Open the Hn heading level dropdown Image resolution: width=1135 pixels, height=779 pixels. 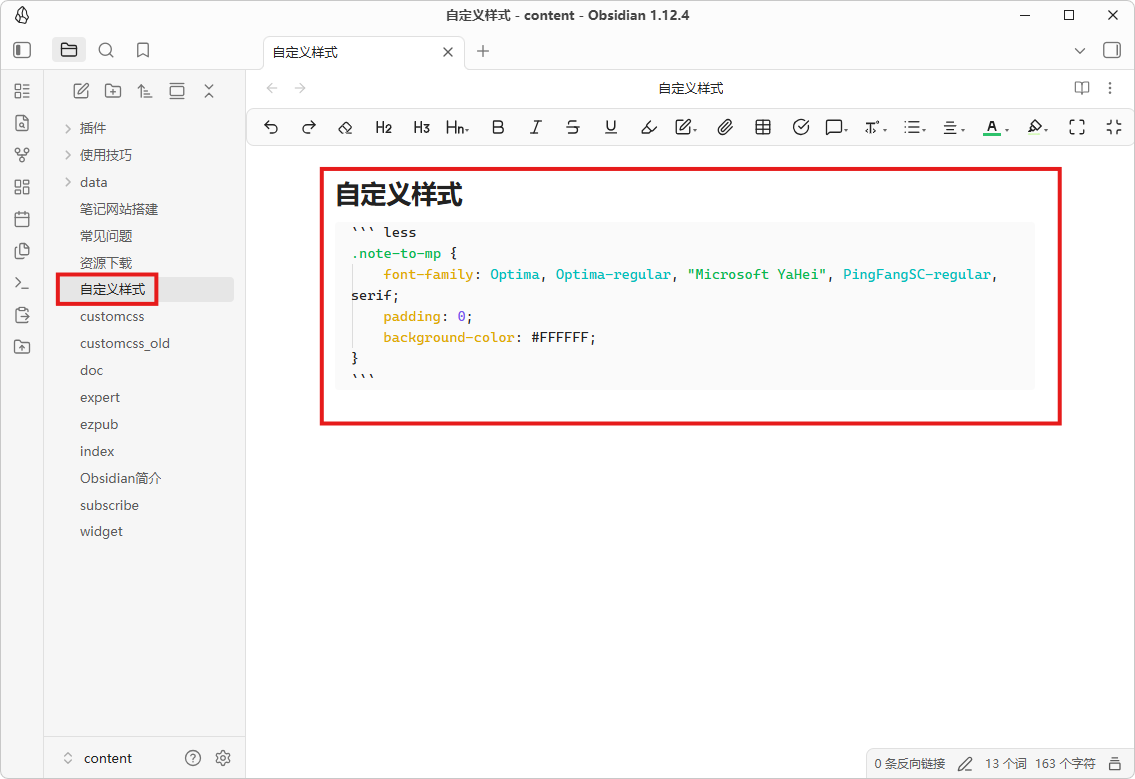click(x=457, y=127)
